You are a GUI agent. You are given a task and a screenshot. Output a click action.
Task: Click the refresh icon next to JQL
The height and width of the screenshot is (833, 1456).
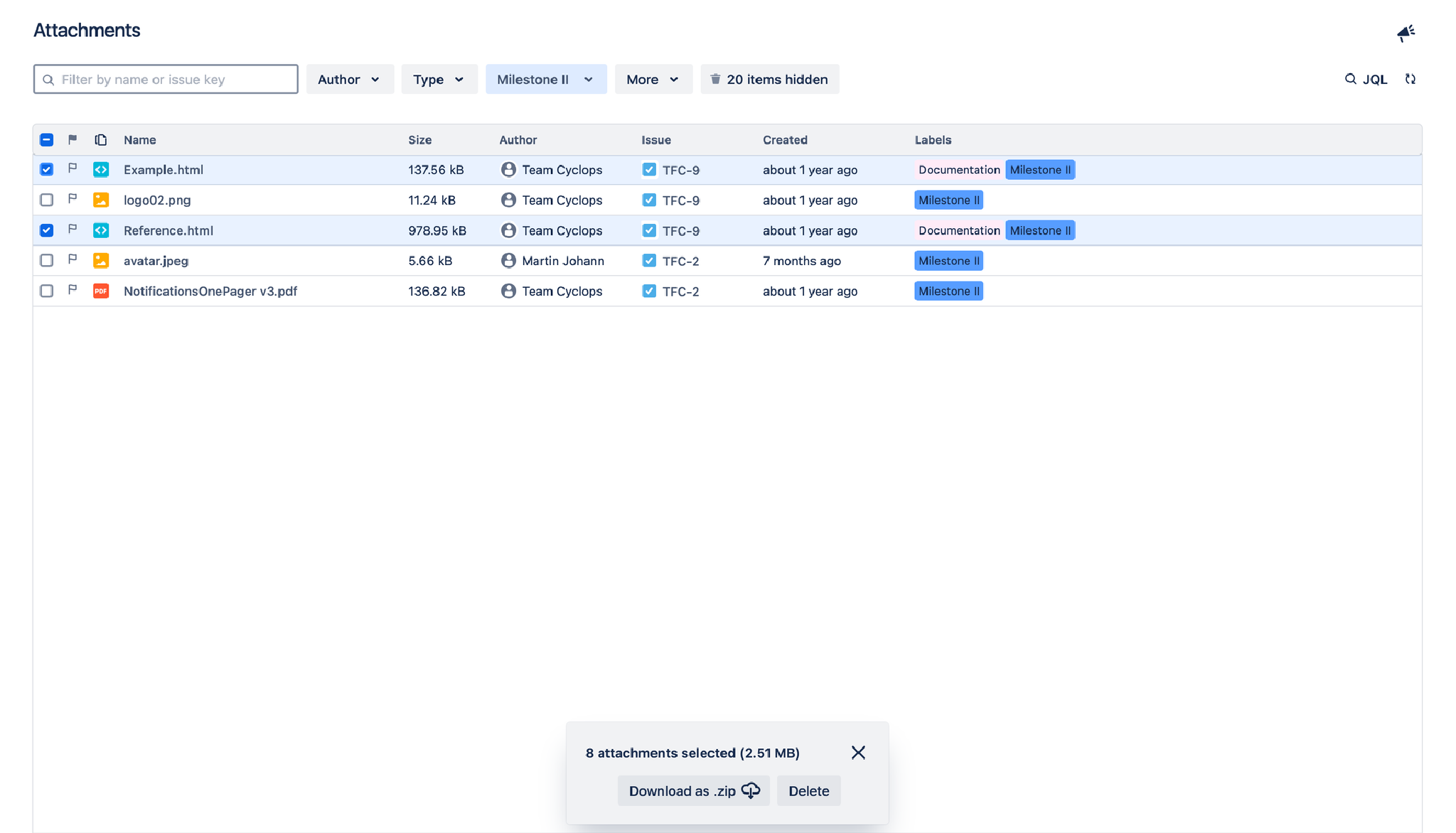coord(1410,79)
